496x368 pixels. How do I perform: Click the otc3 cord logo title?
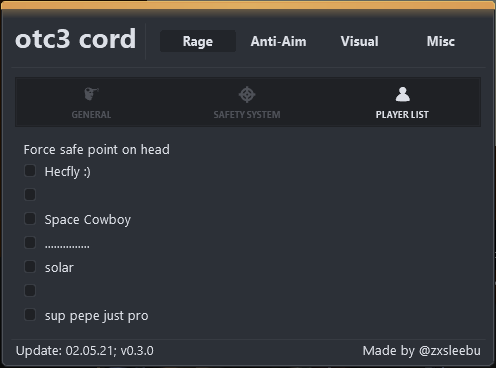click(x=76, y=39)
